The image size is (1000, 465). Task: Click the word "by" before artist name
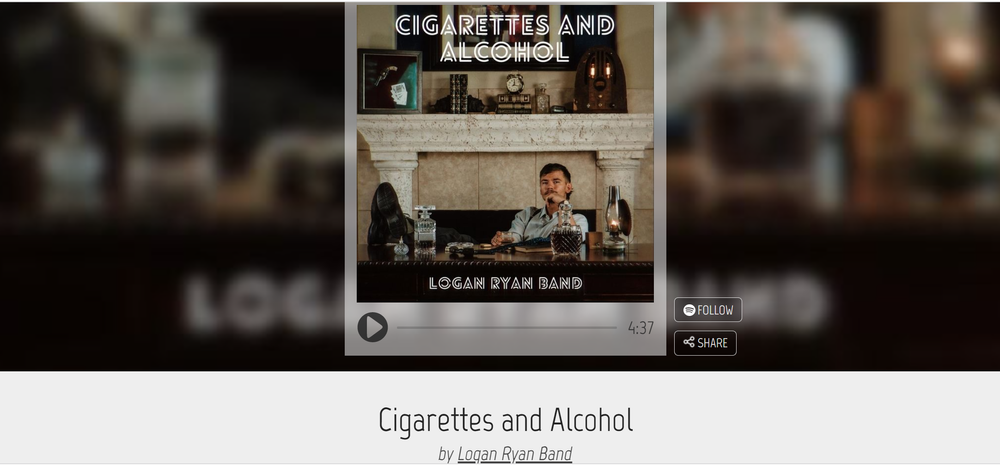pos(446,454)
